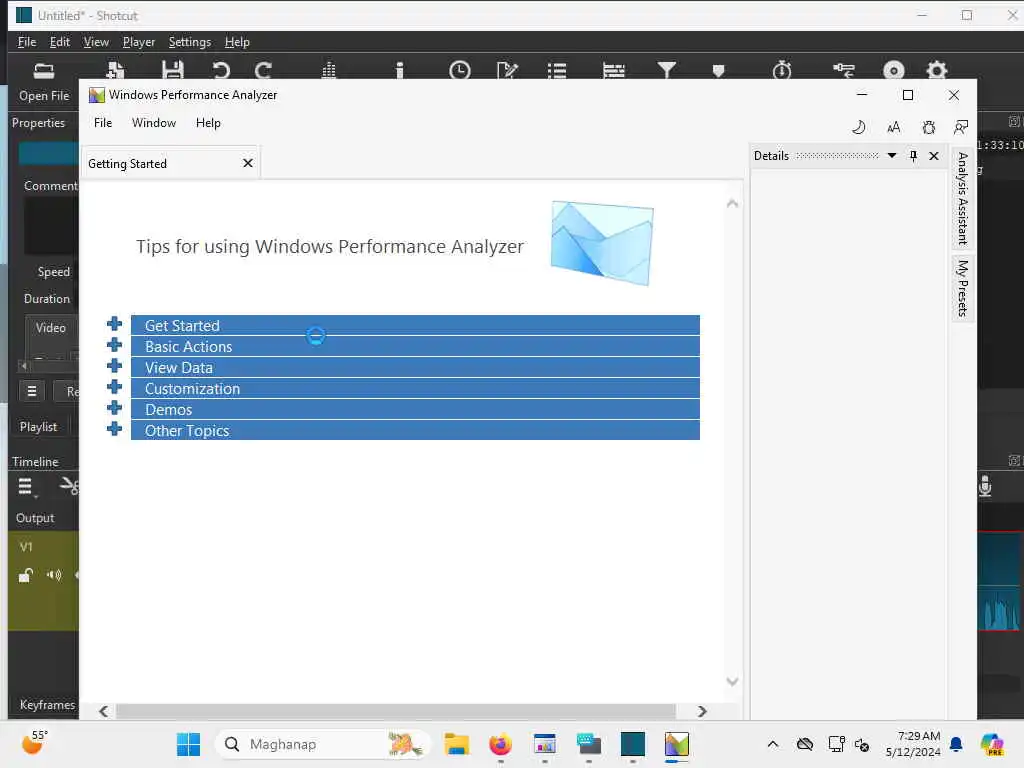Click the Customization header bar

click(x=415, y=388)
